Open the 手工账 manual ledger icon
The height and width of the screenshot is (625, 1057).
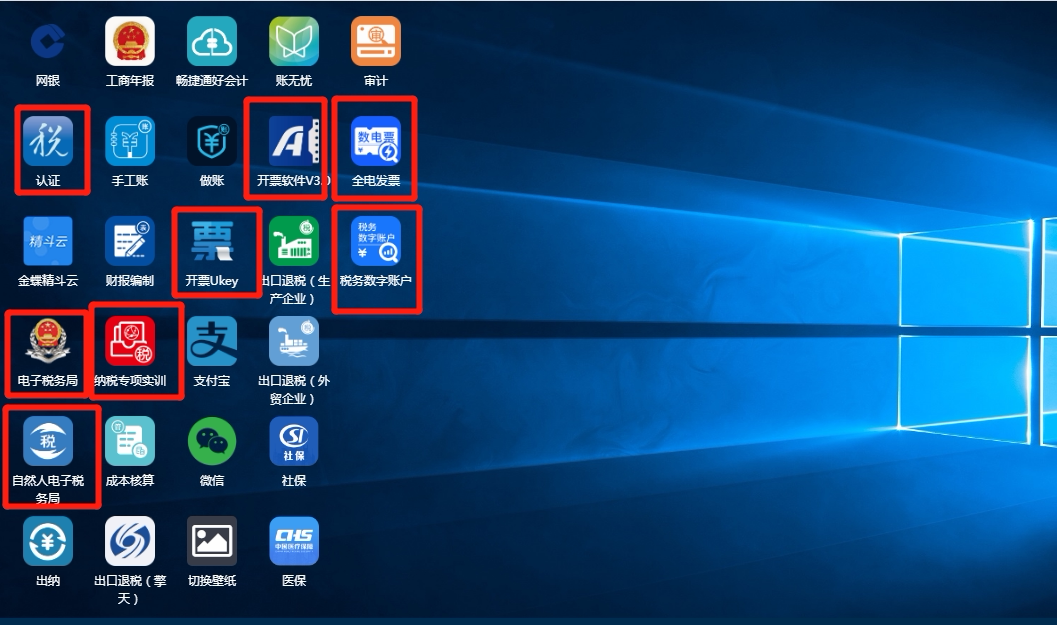tap(130, 142)
